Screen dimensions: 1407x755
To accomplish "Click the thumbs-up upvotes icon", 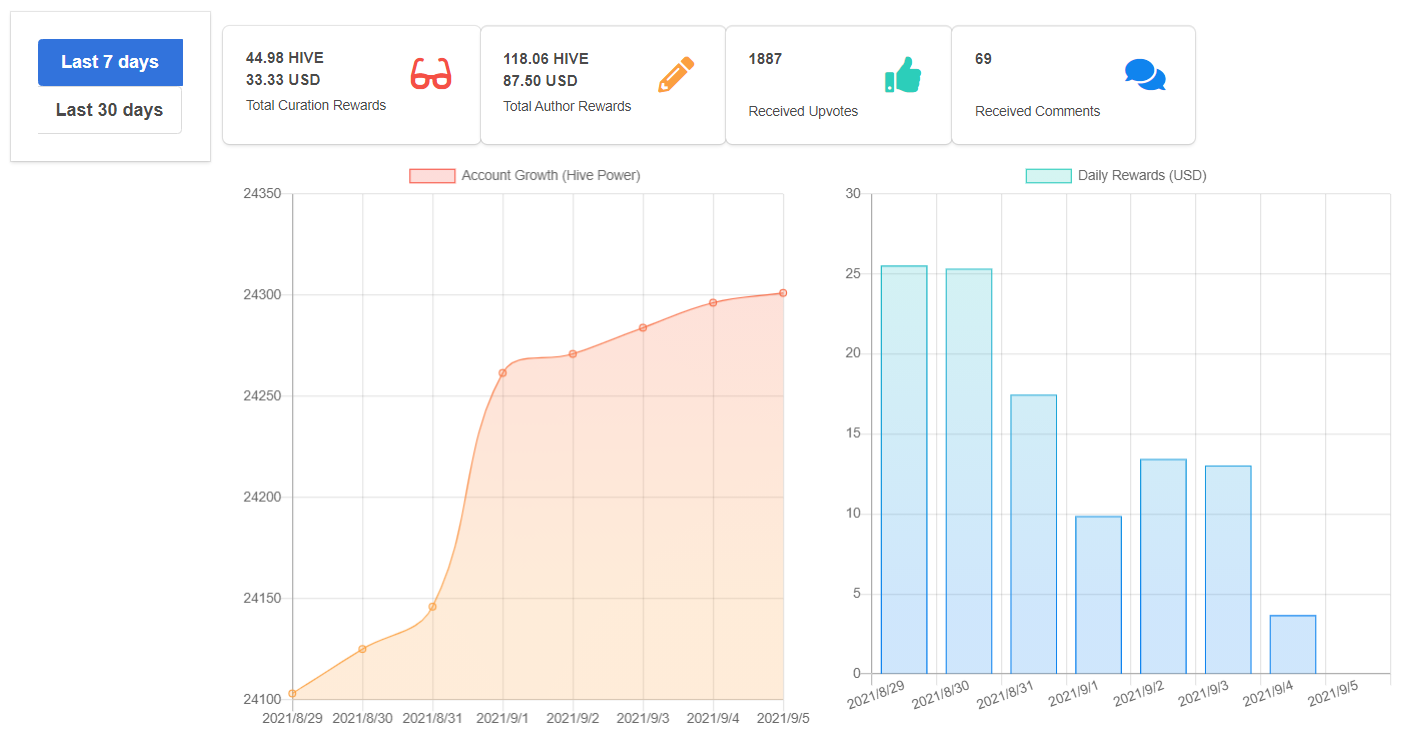I will pyautogui.click(x=902, y=75).
